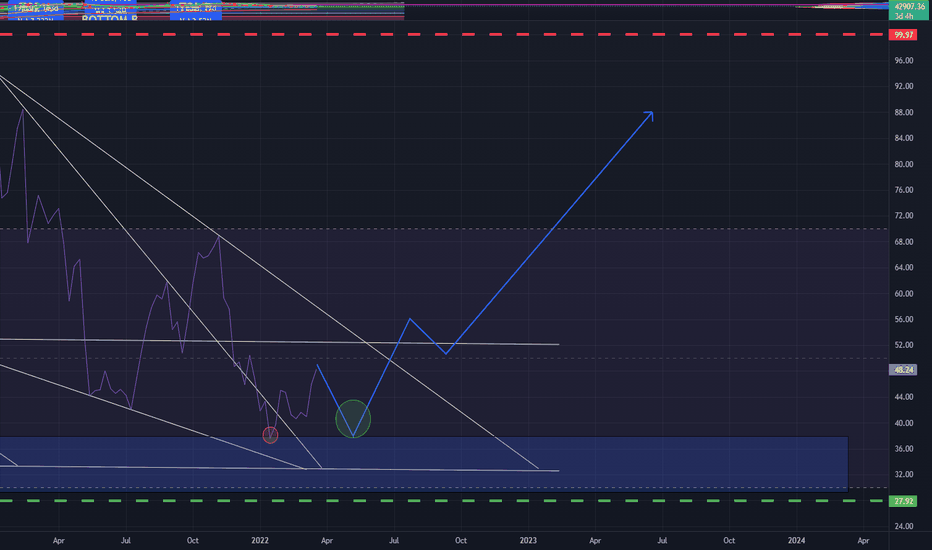Click the 76.00 price axis label

[x=903, y=190]
